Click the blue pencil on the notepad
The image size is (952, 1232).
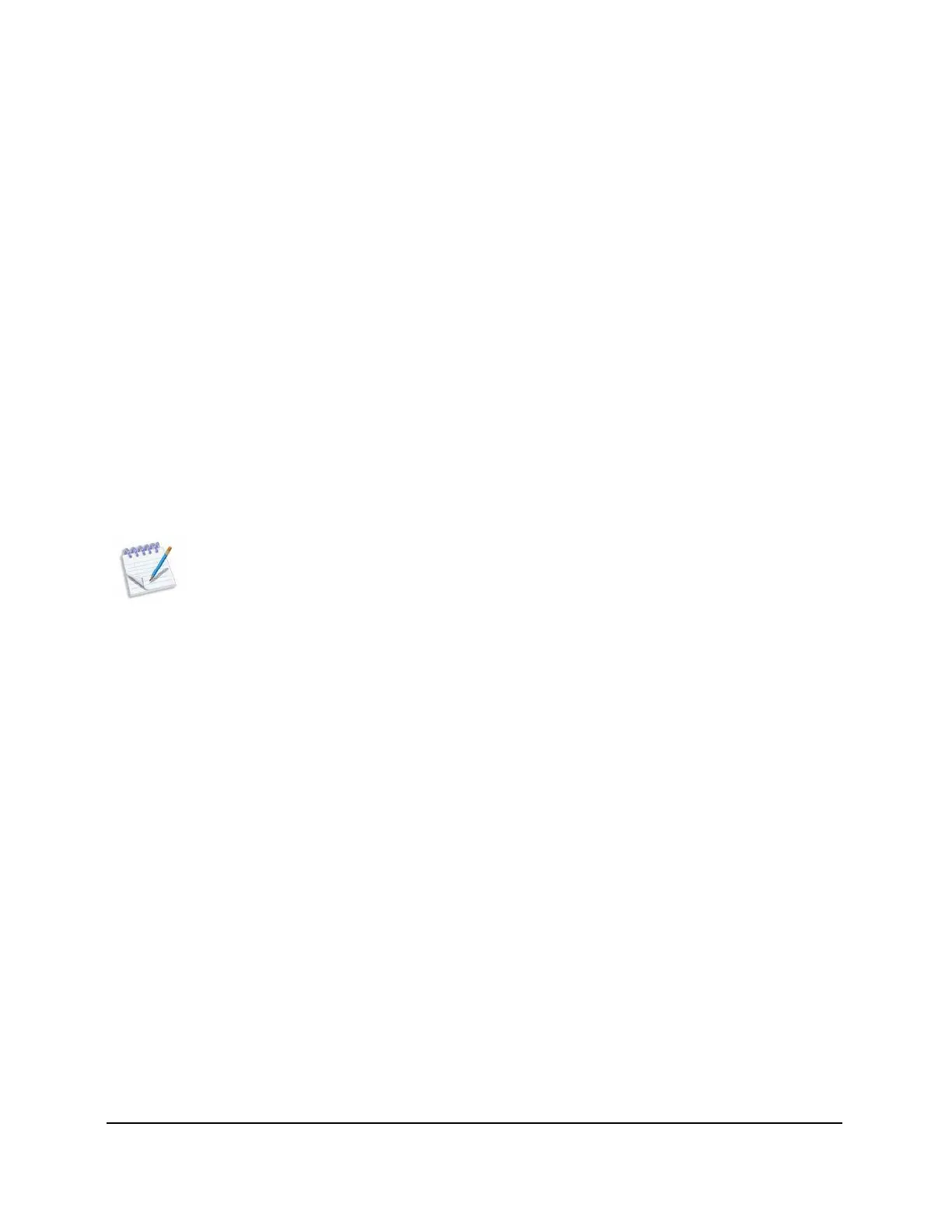160,564
